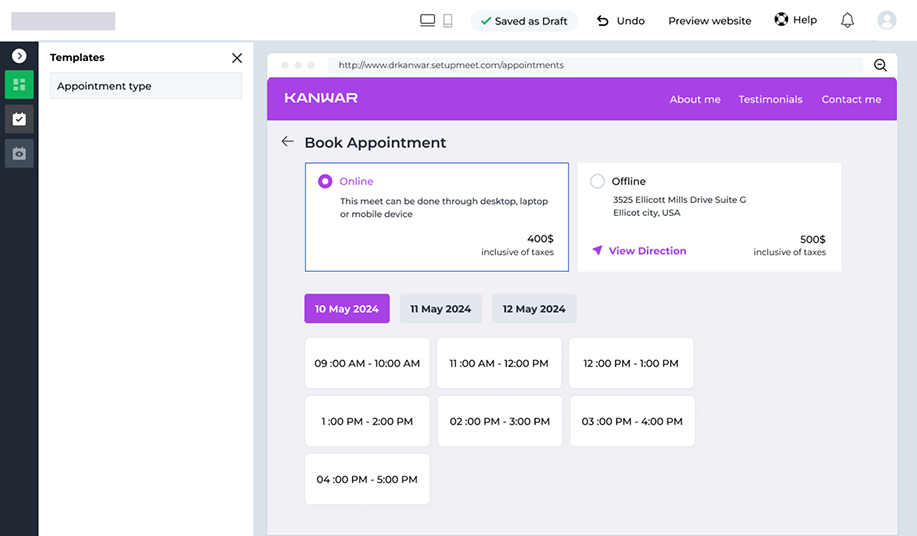Switch to the 11 May 2024 tab
This screenshot has width=917, height=536.
(440, 309)
